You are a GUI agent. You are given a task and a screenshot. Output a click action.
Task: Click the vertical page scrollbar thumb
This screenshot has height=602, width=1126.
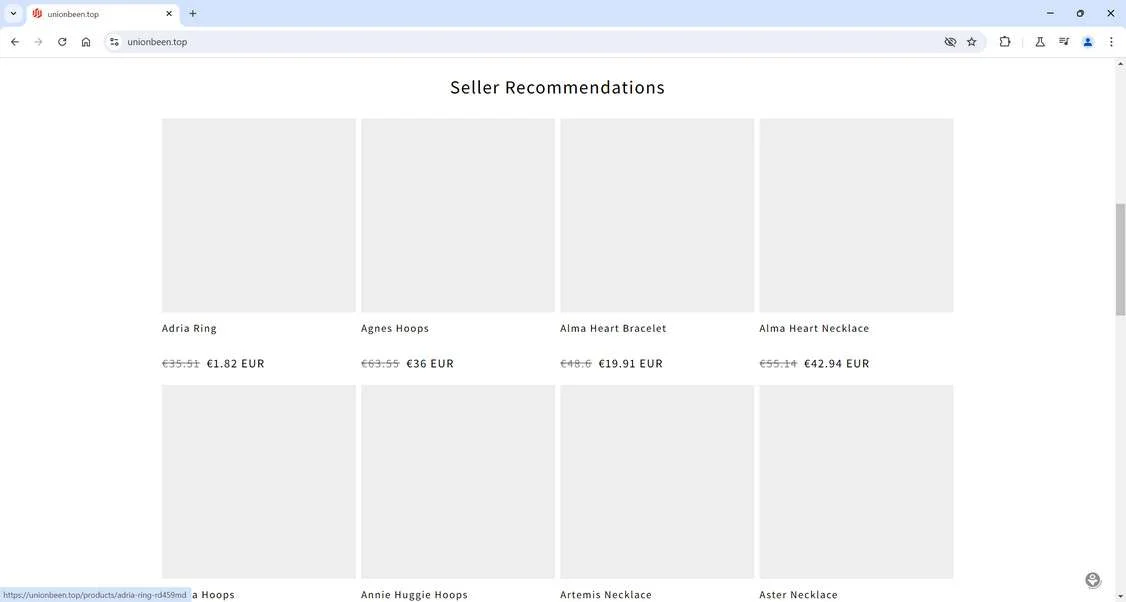click(x=1120, y=259)
